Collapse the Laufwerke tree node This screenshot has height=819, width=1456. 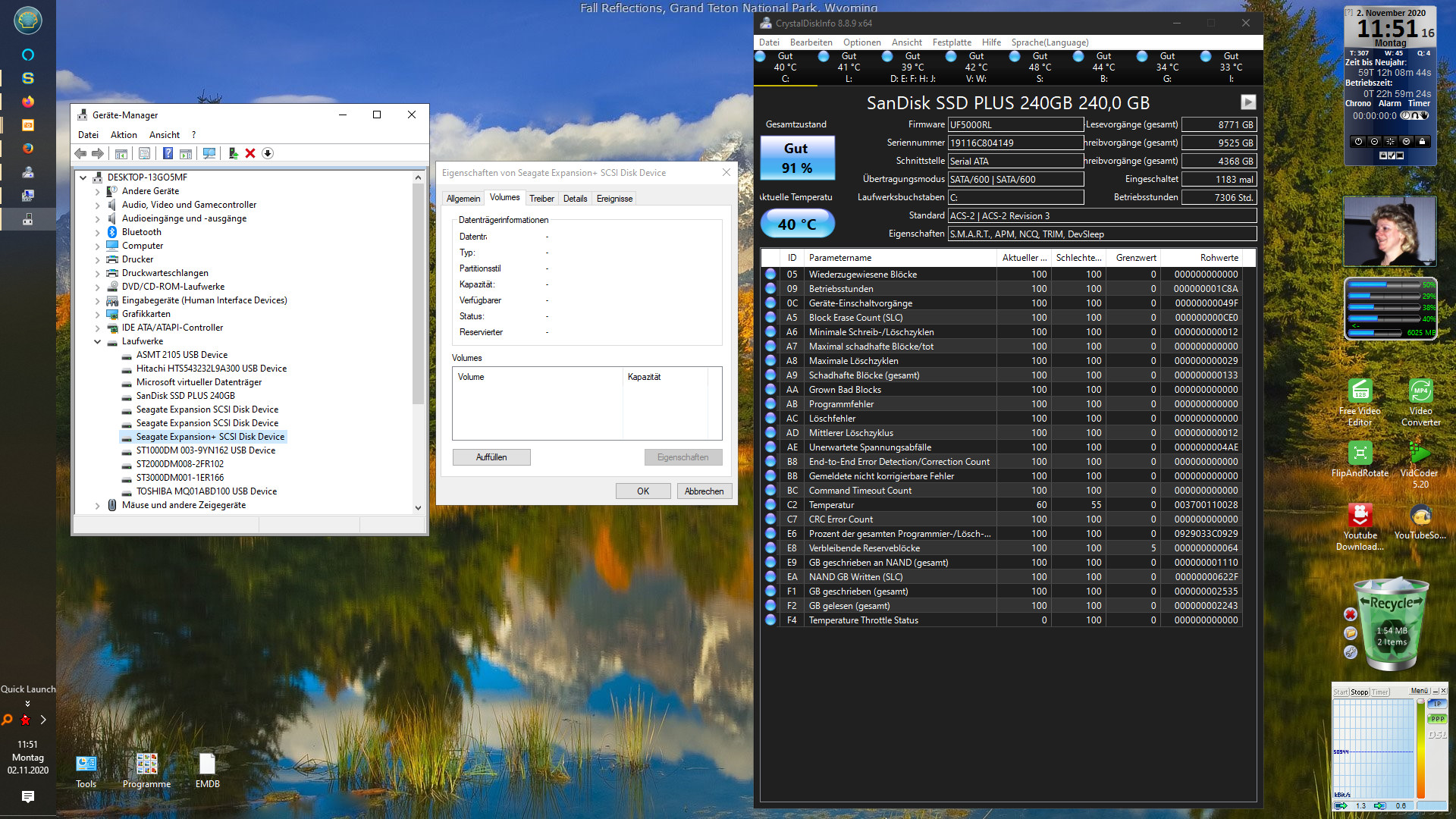(98, 342)
